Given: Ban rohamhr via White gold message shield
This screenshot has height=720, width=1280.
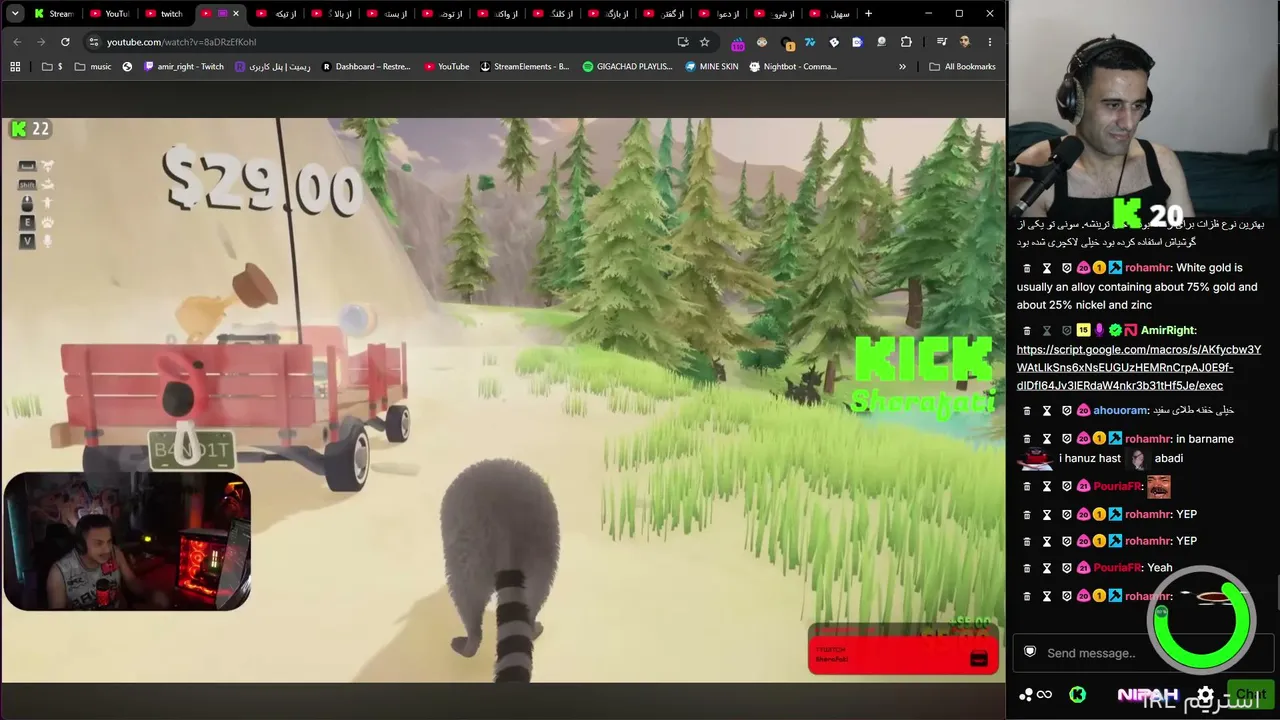Looking at the screenshot, I should point(1067,268).
